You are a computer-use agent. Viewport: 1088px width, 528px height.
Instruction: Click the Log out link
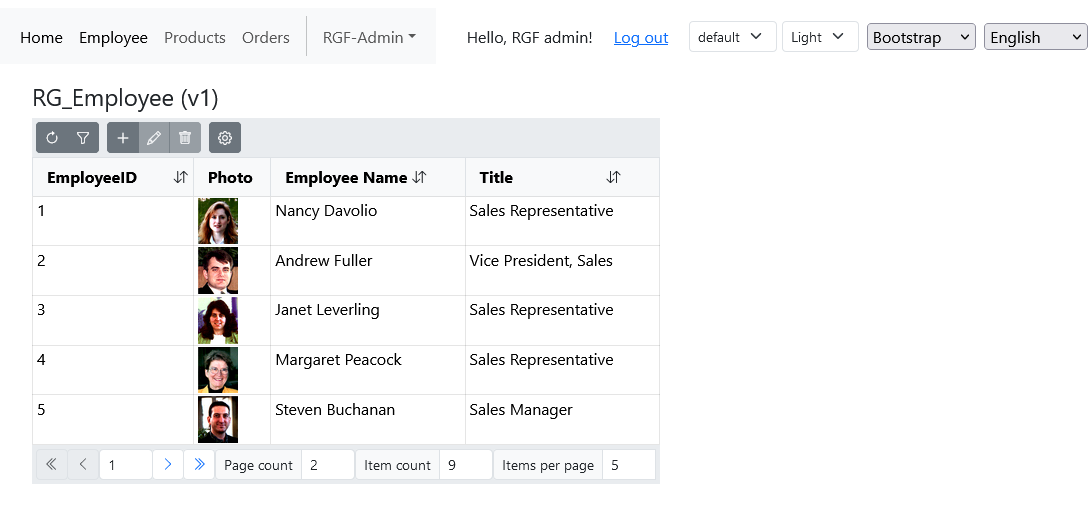(x=641, y=37)
